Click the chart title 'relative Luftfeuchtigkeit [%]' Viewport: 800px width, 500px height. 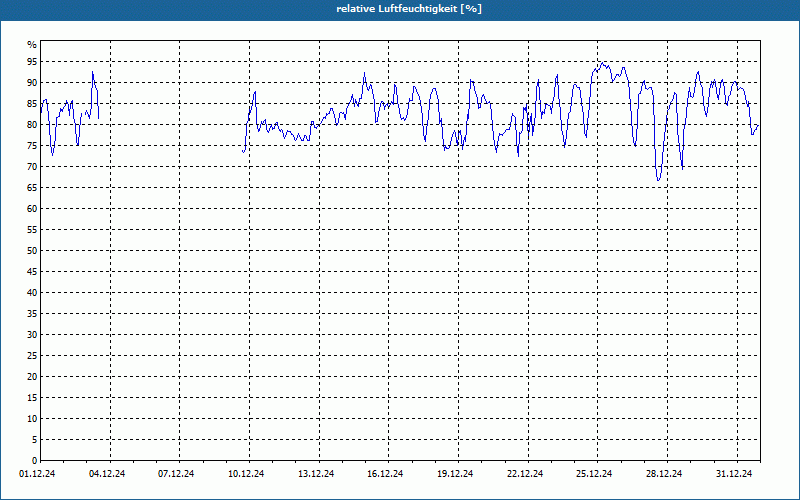tap(409, 9)
